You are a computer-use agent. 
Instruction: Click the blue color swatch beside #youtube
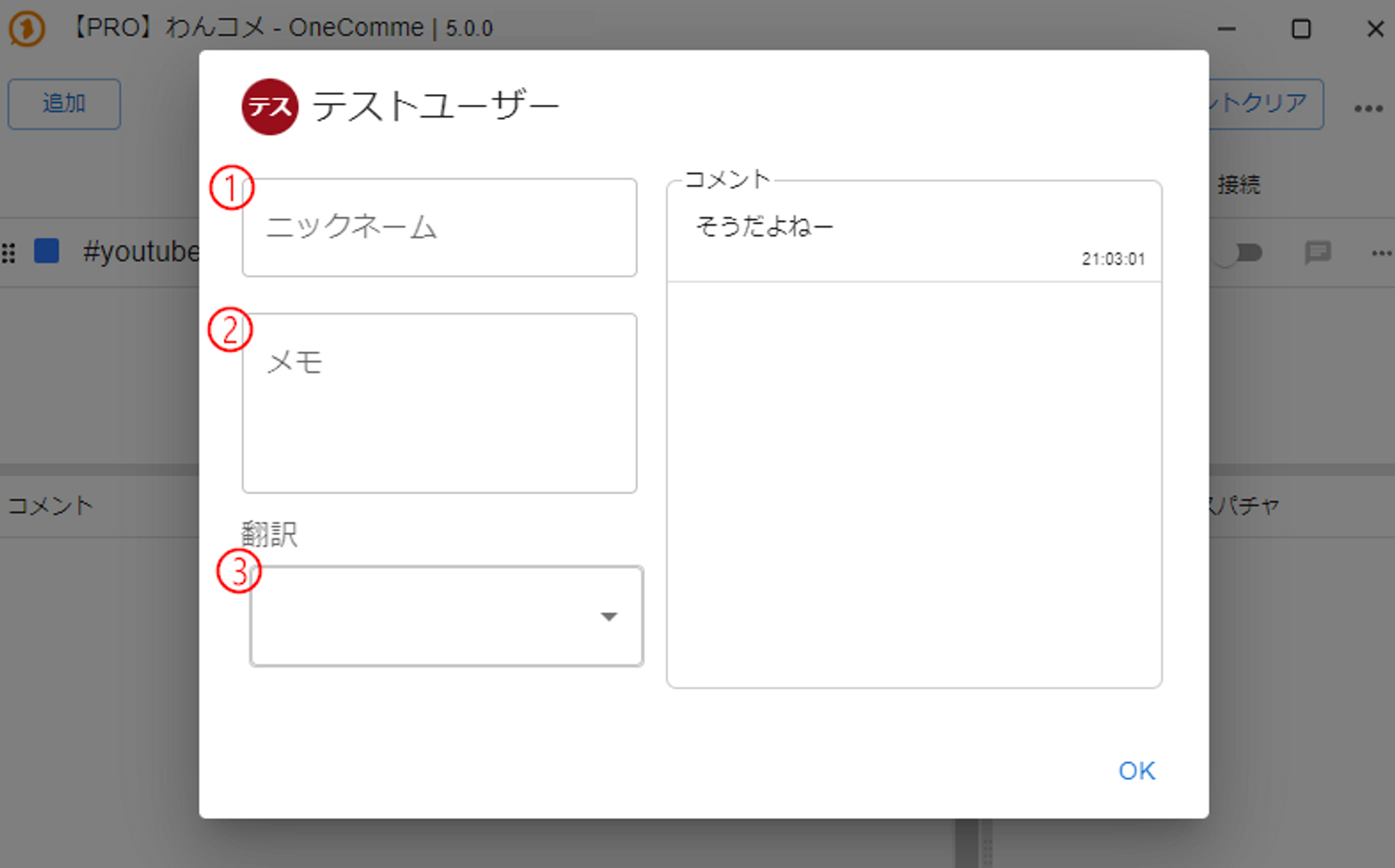[46, 251]
